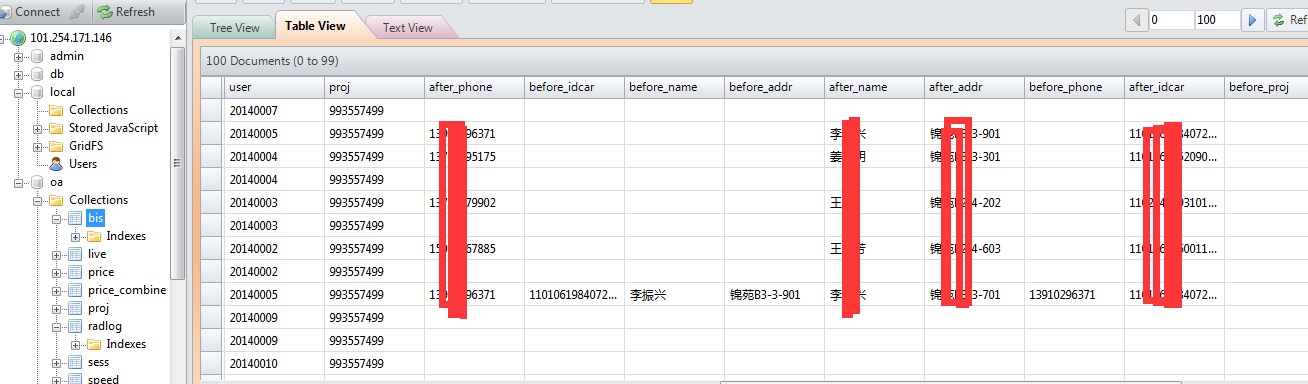Select the price collection table icon
Image resolution: width=1308 pixels, height=384 pixels.
tap(75, 272)
